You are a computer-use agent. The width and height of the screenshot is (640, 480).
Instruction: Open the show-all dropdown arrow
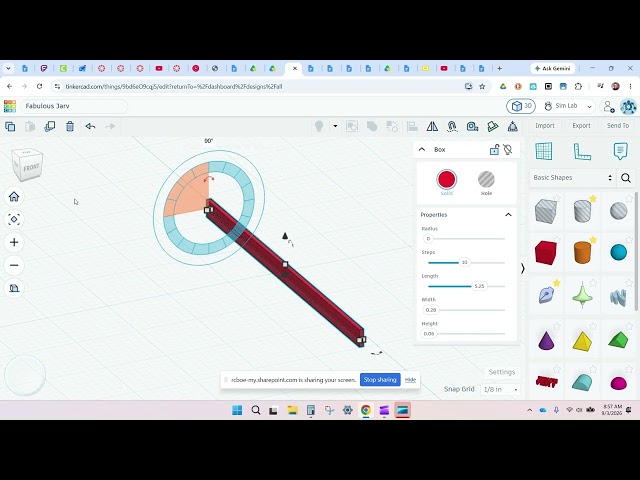coord(335,126)
